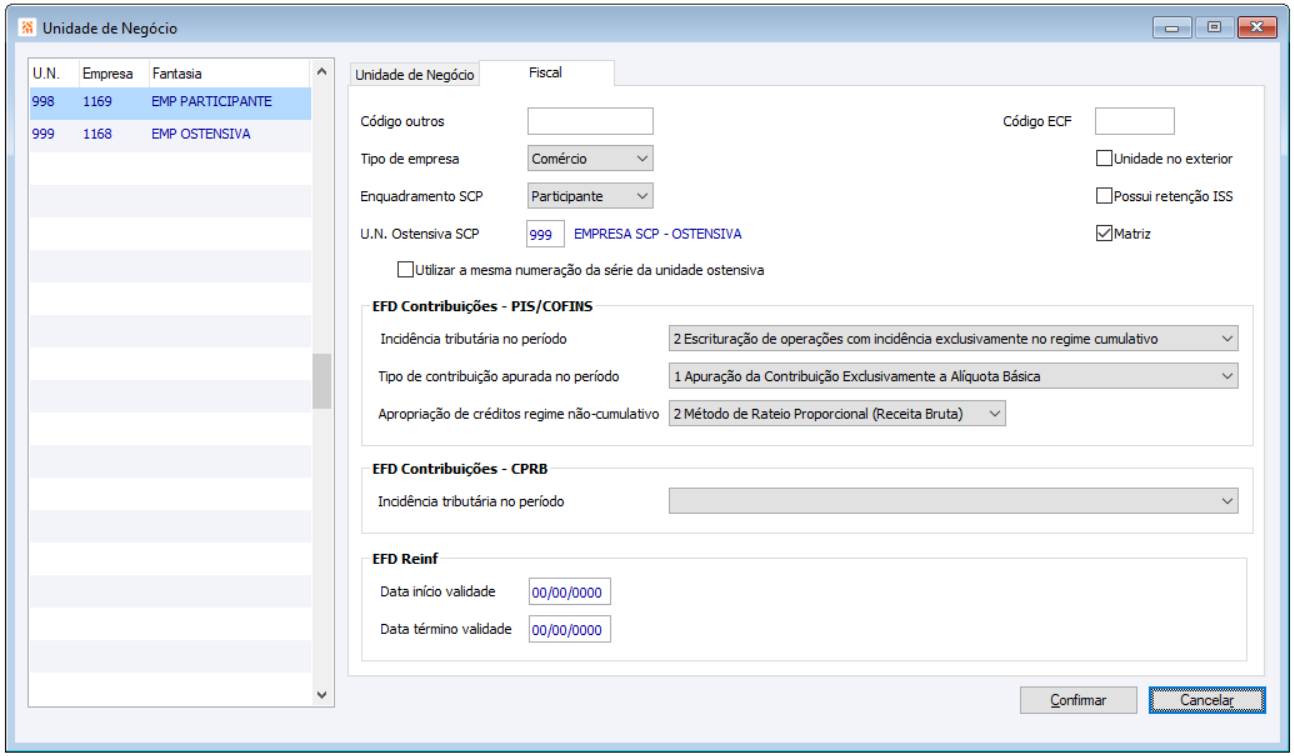This screenshot has width=1294, height=756.
Task: Expand Tipo de contribuição apurada no período dropdown
Action: point(953,376)
